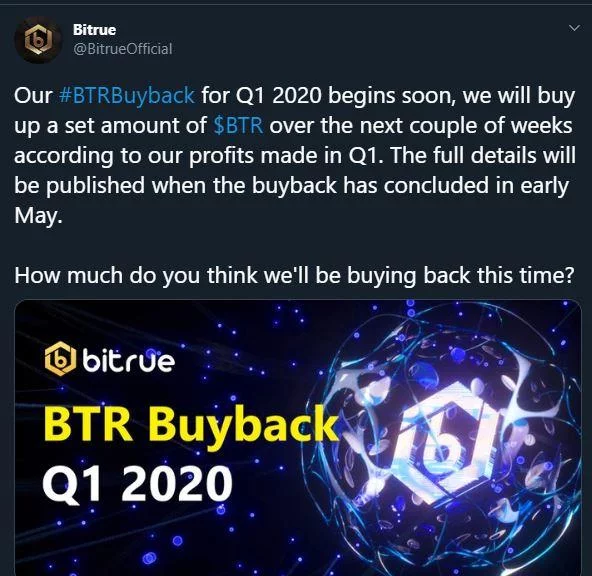Screen dimensions: 592x576
Task: Click the large white Q1 2020 banner text
Action: coord(137,484)
